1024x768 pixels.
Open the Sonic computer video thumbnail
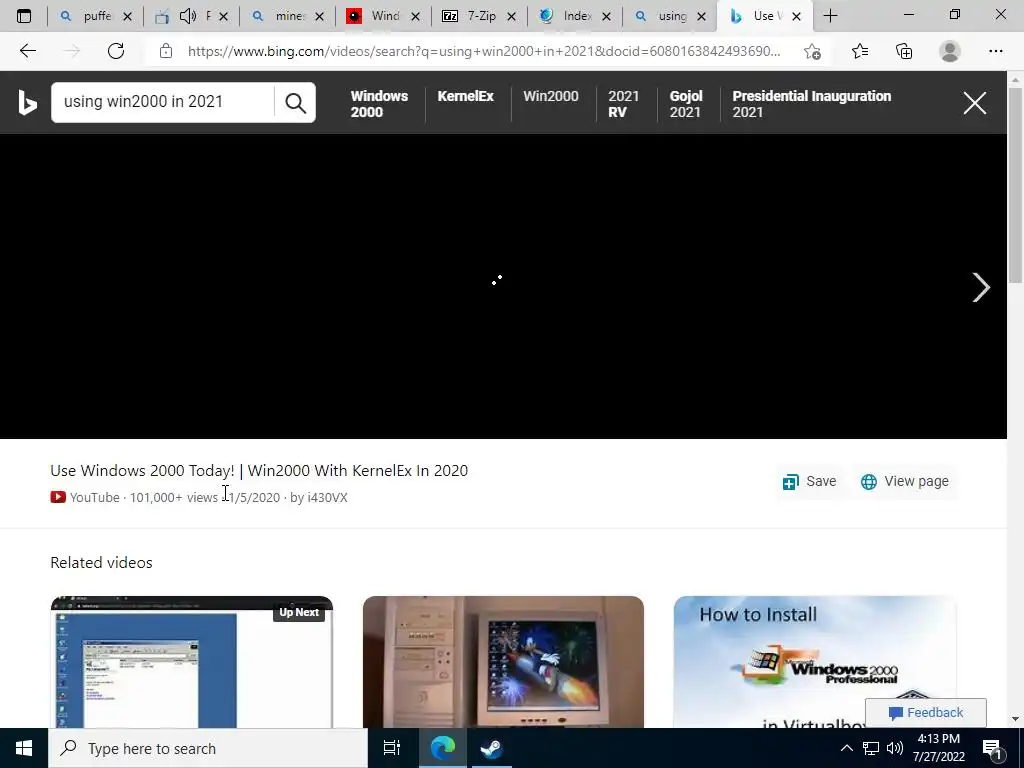click(x=503, y=662)
